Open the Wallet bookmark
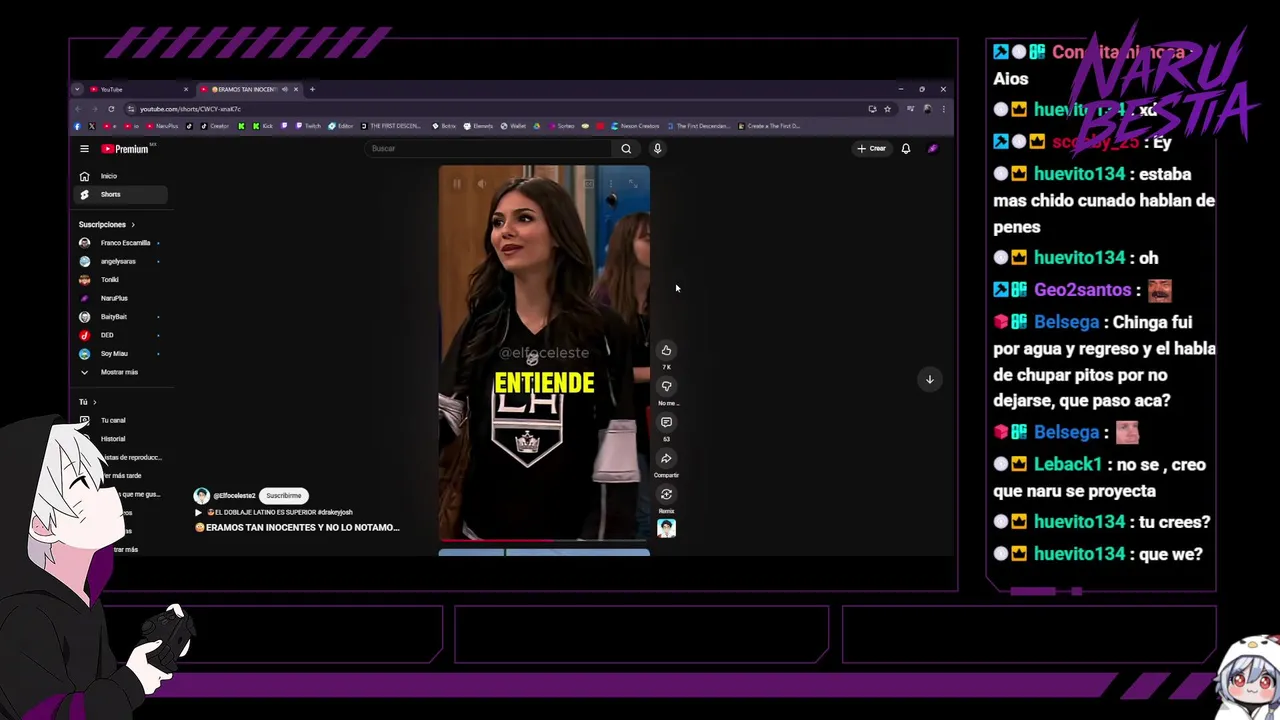 pos(513,126)
